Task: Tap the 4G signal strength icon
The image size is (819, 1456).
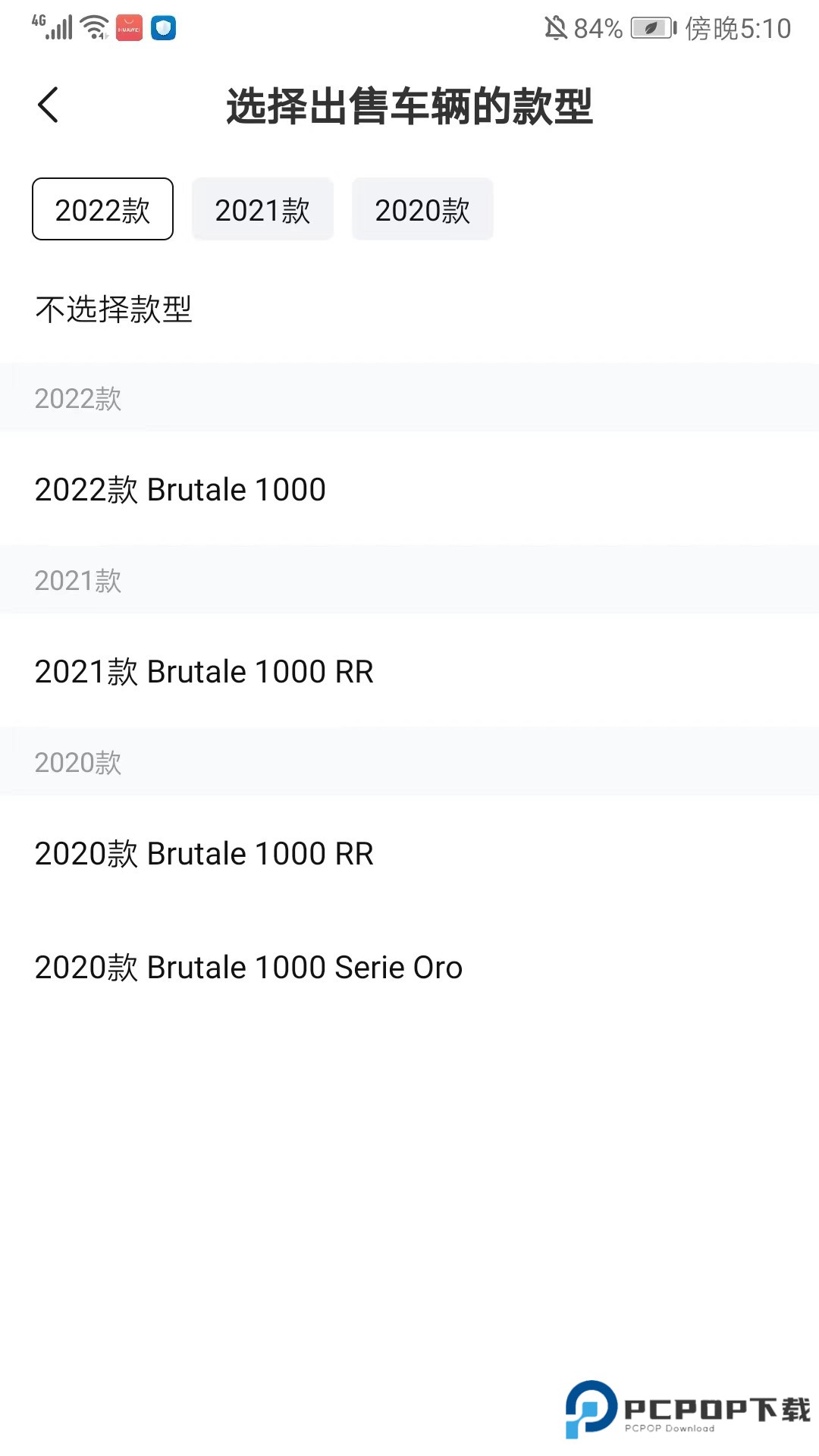Action: coord(52,27)
